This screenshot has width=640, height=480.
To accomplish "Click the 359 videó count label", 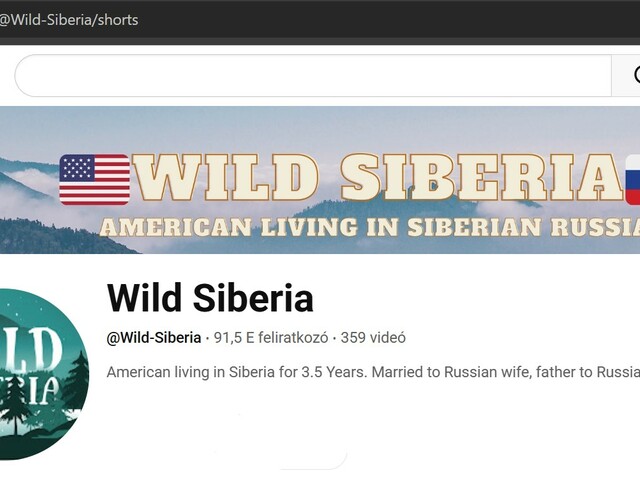I will pos(373,338).
